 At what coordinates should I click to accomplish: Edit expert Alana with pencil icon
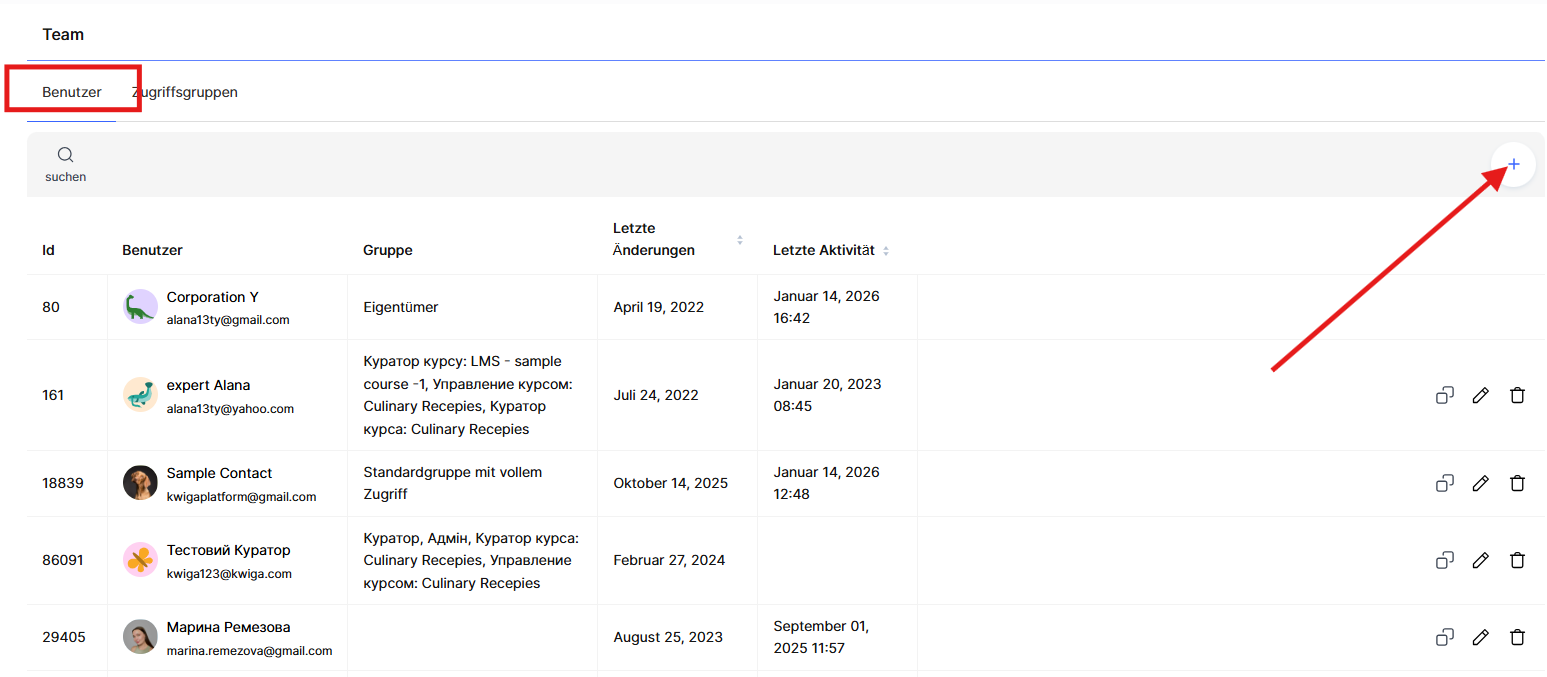click(x=1481, y=395)
